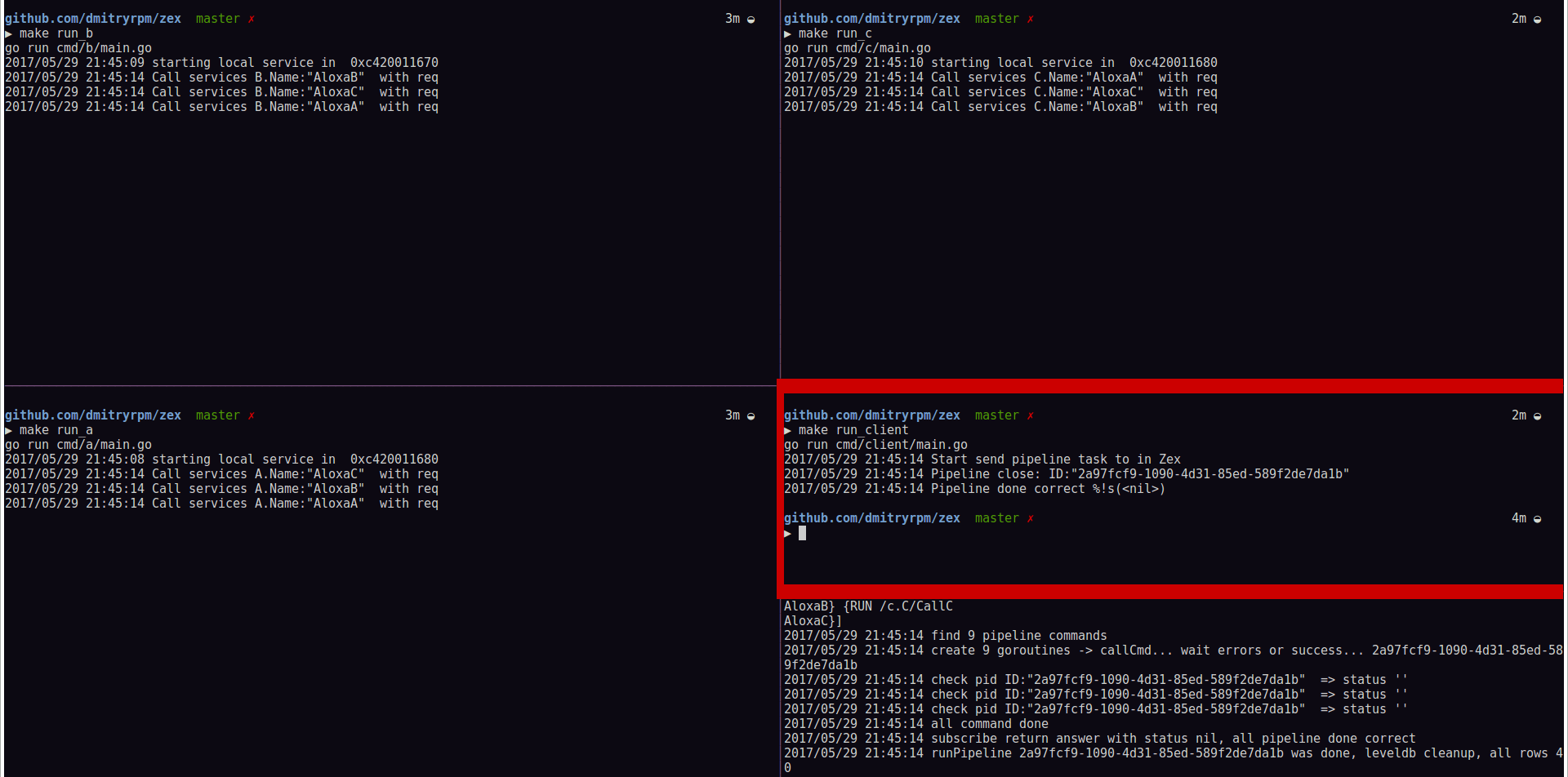Screen dimensions: 1568x777
Task: Click 'all command done' log line
Action: [x=916, y=724]
